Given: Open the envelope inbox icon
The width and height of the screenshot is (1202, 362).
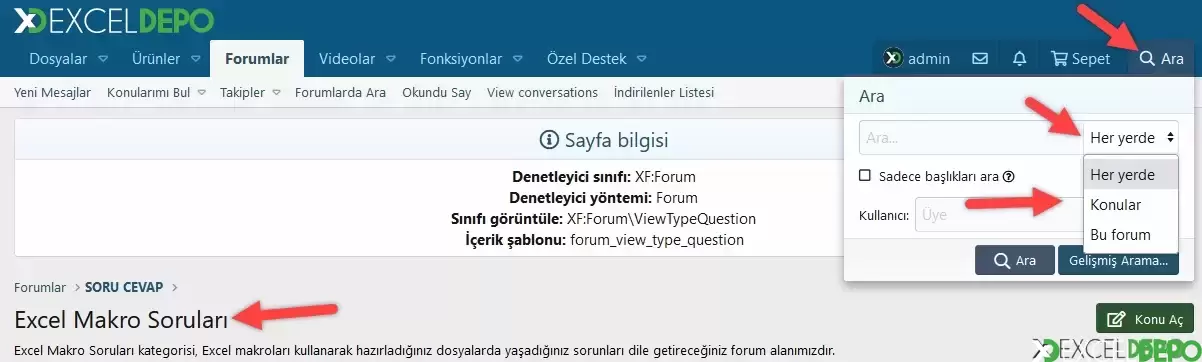Looking at the screenshot, I should [981, 59].
